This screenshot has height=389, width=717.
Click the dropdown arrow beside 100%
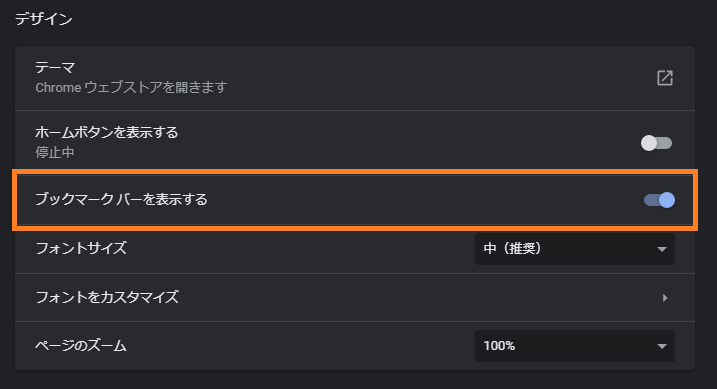tap(662, 346)
